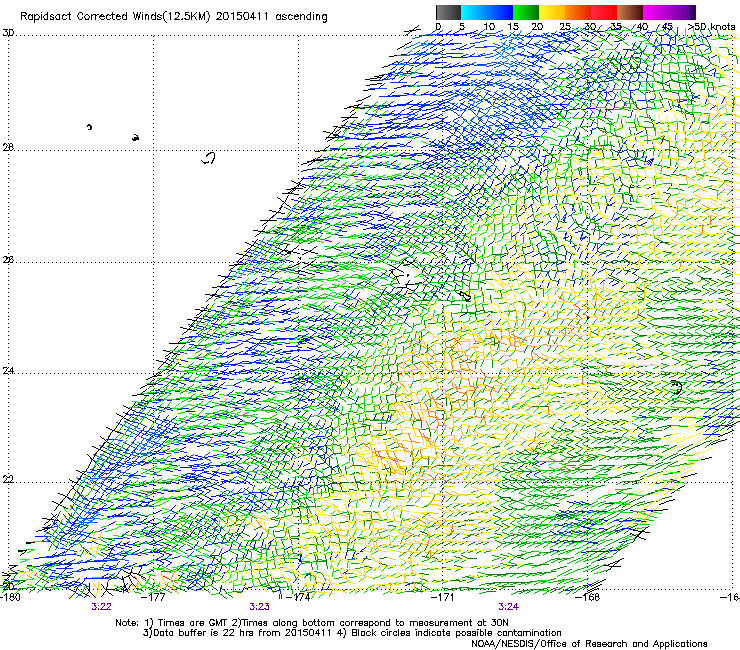Click the longitude label '-180'

[10, 597]
